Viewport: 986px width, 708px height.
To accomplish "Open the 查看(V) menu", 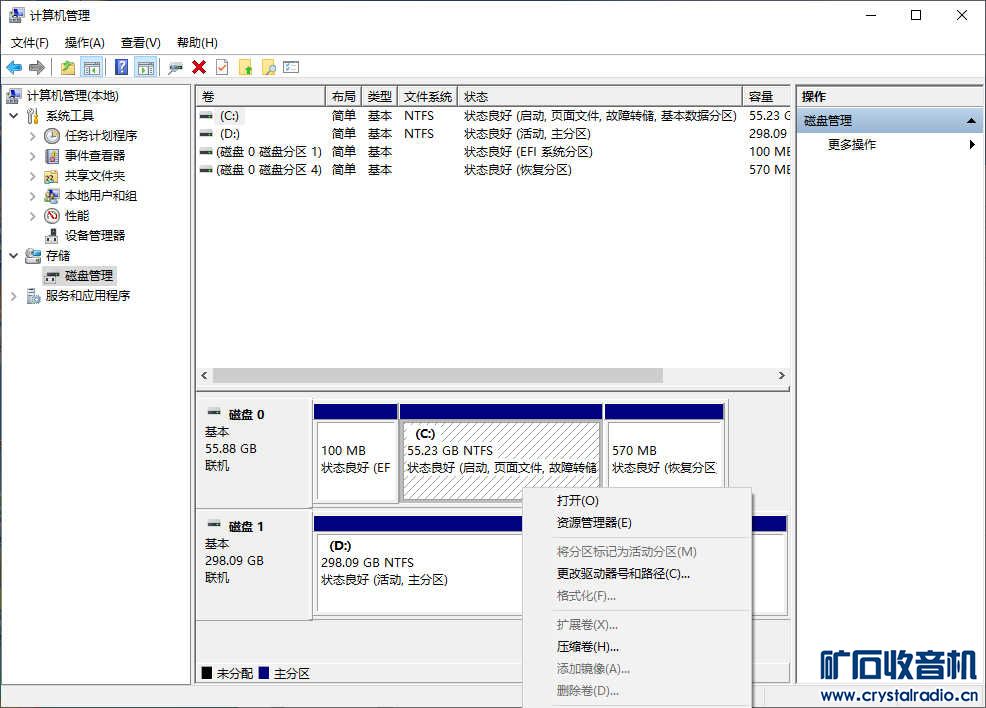I will click(140, 43).
